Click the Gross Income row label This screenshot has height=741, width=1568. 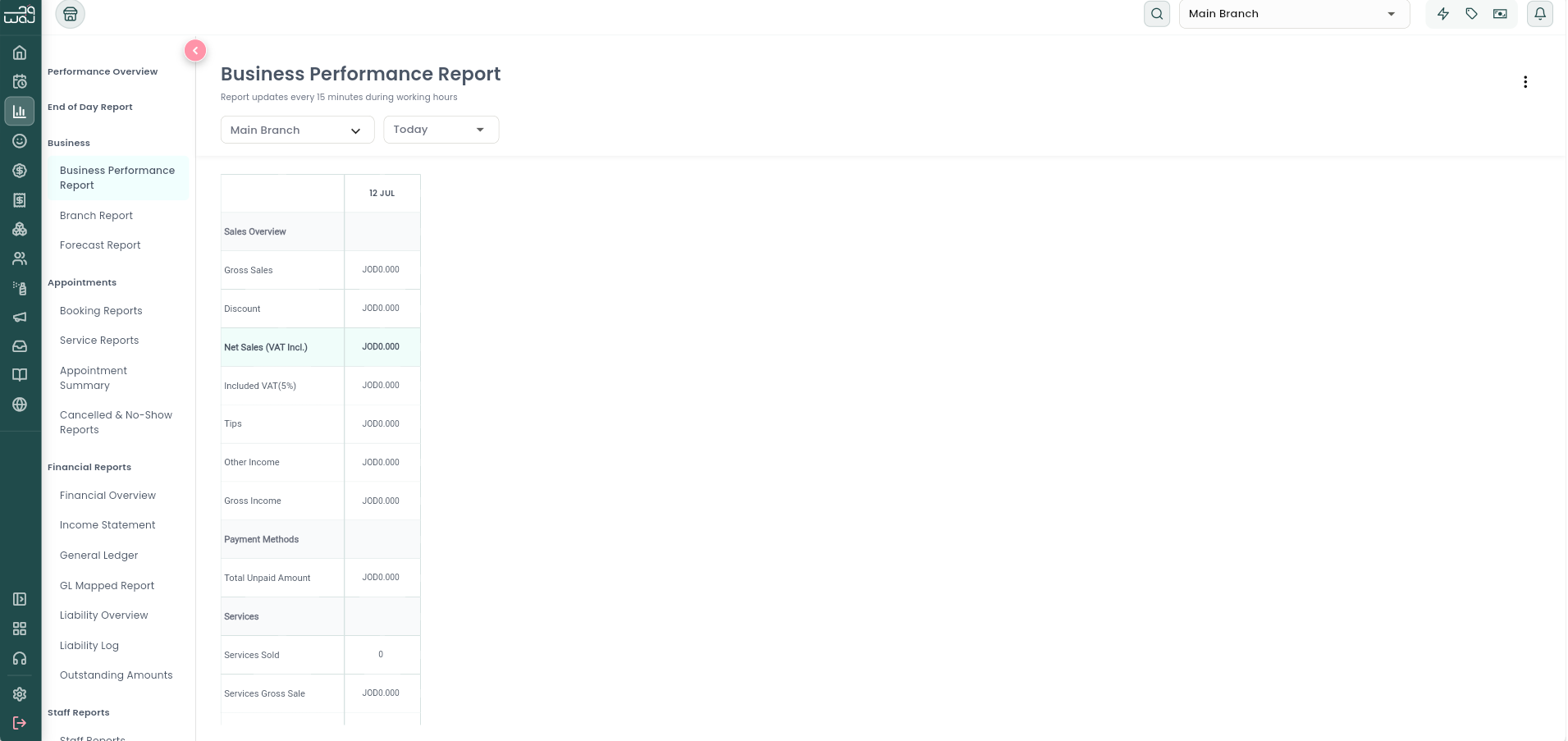(253, 501)
